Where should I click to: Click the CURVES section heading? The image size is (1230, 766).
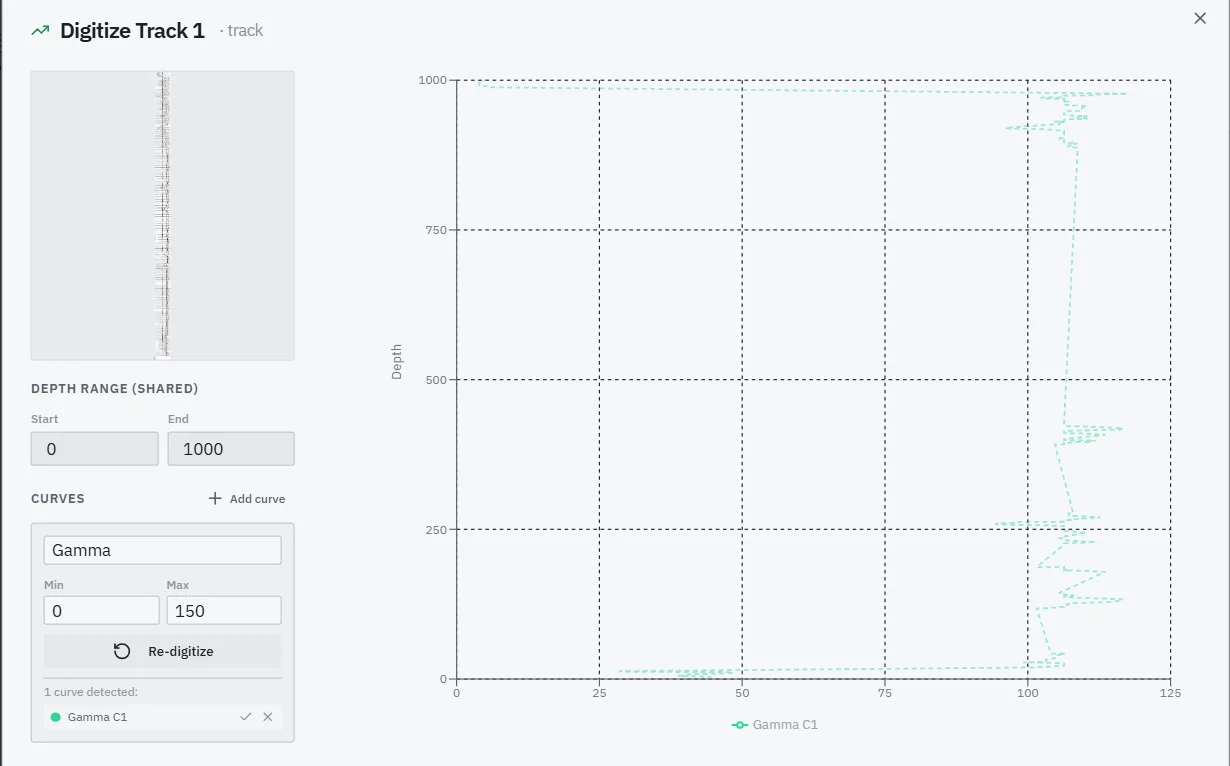pyautogui.click(x=58, y=498)
